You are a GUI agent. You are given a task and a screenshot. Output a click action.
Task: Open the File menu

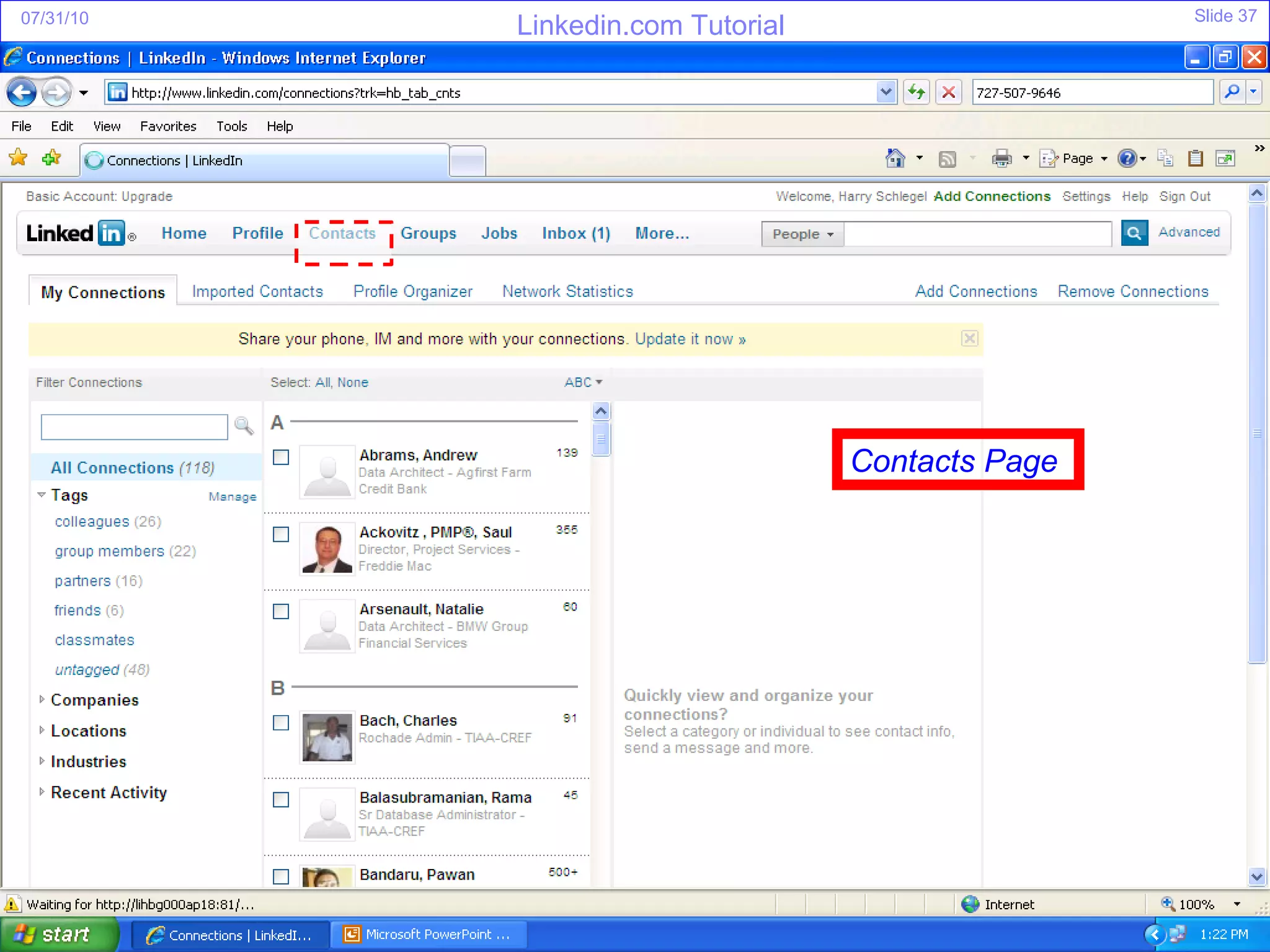pos(21,126)
